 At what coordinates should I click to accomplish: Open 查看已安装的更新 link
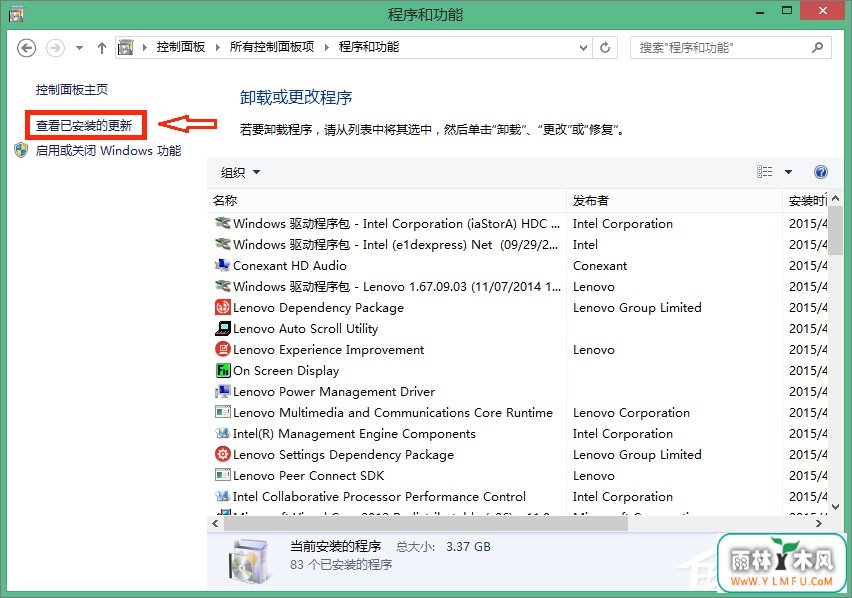click(x=84, y=126)
